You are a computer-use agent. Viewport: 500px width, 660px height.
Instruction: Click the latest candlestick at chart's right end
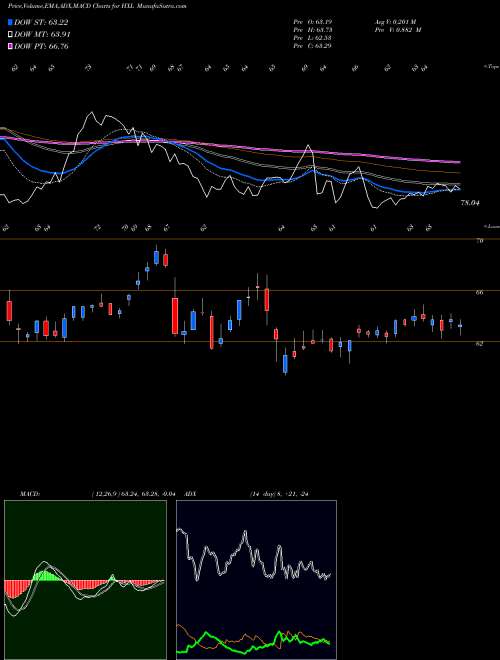pos(460,326)
